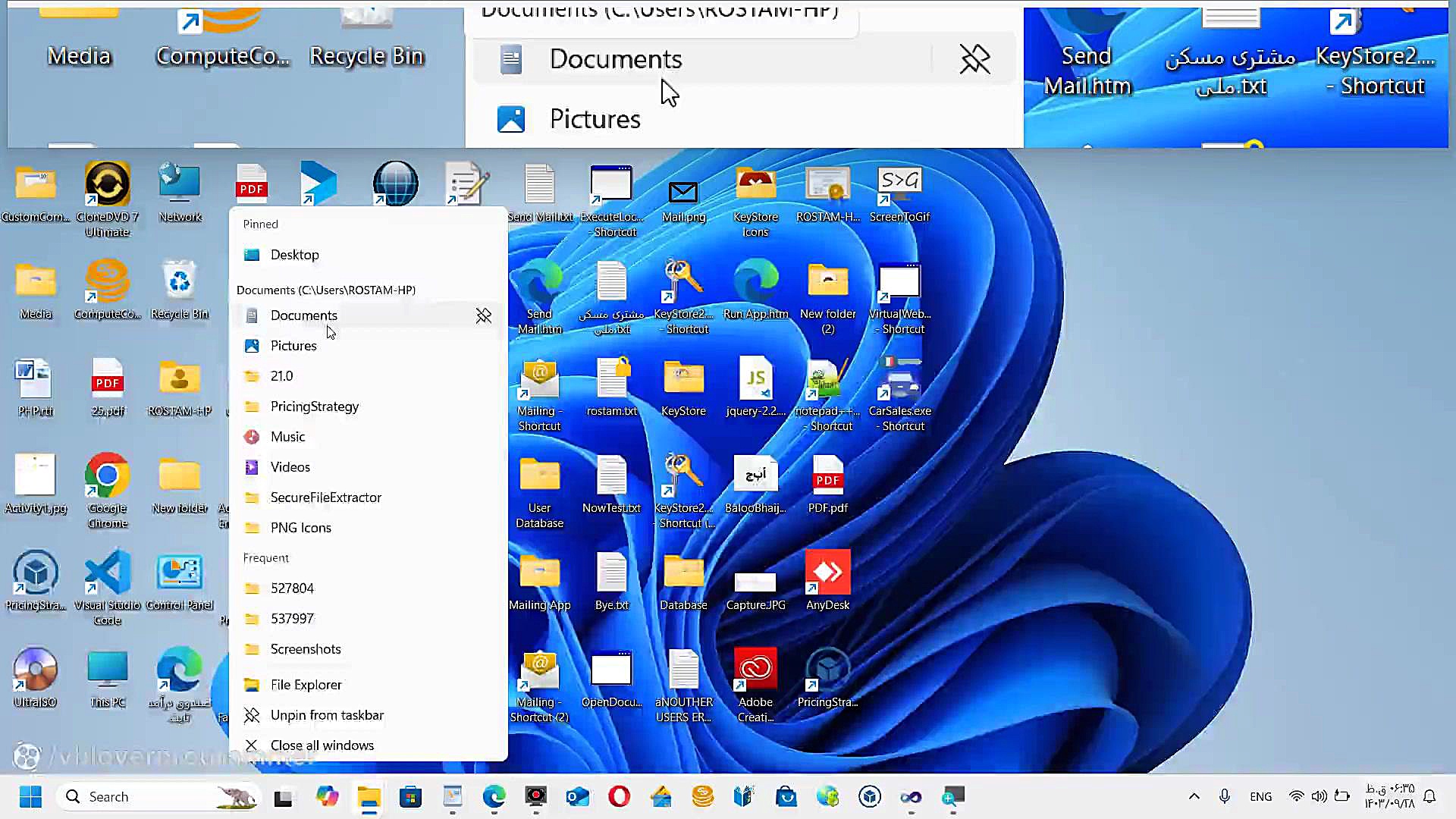
Task: Show hidden system tray icons
Action: (1194, 797)
